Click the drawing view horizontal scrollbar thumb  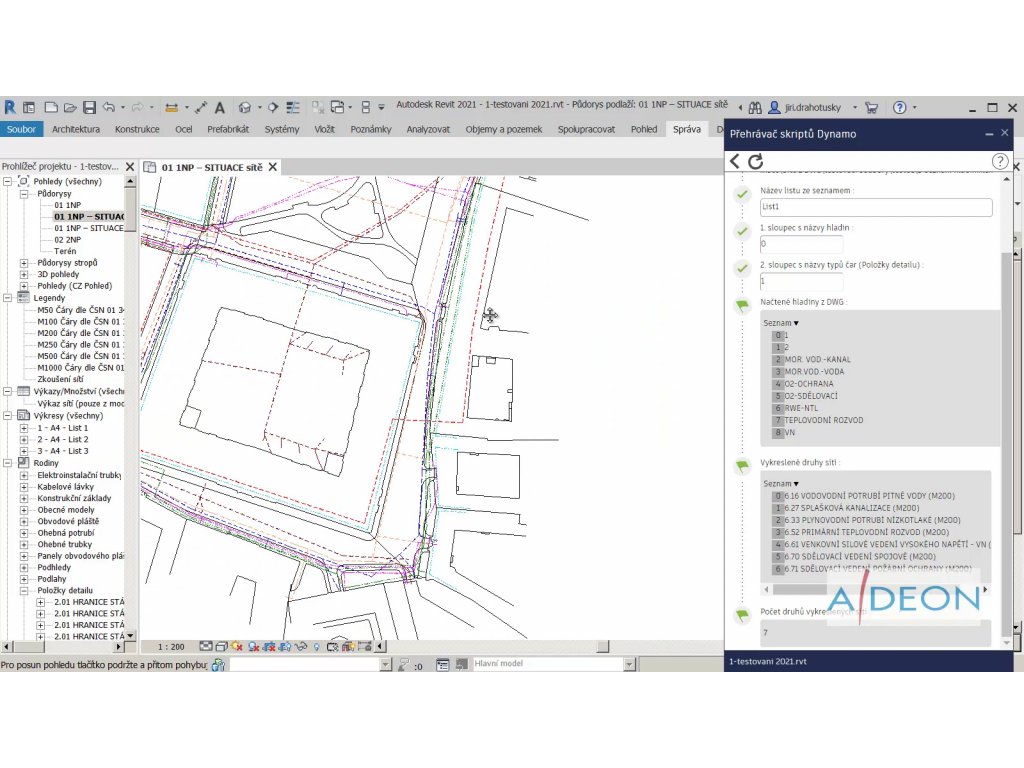[603, 647]
